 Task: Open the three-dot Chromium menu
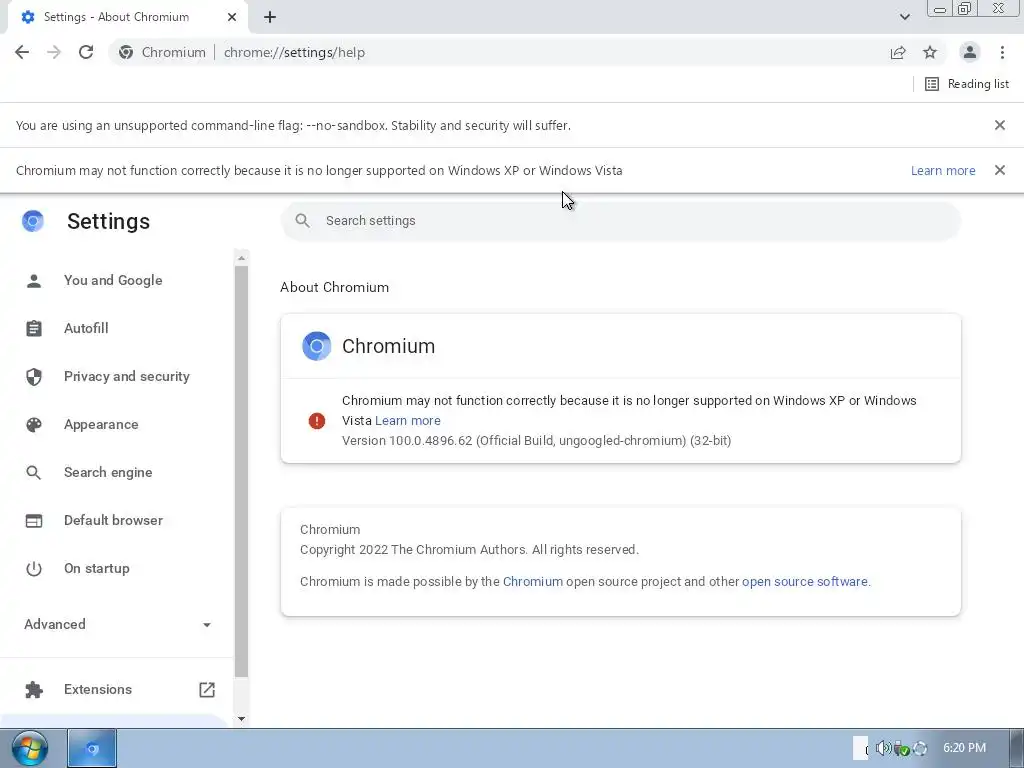(x=1002, y=52)
